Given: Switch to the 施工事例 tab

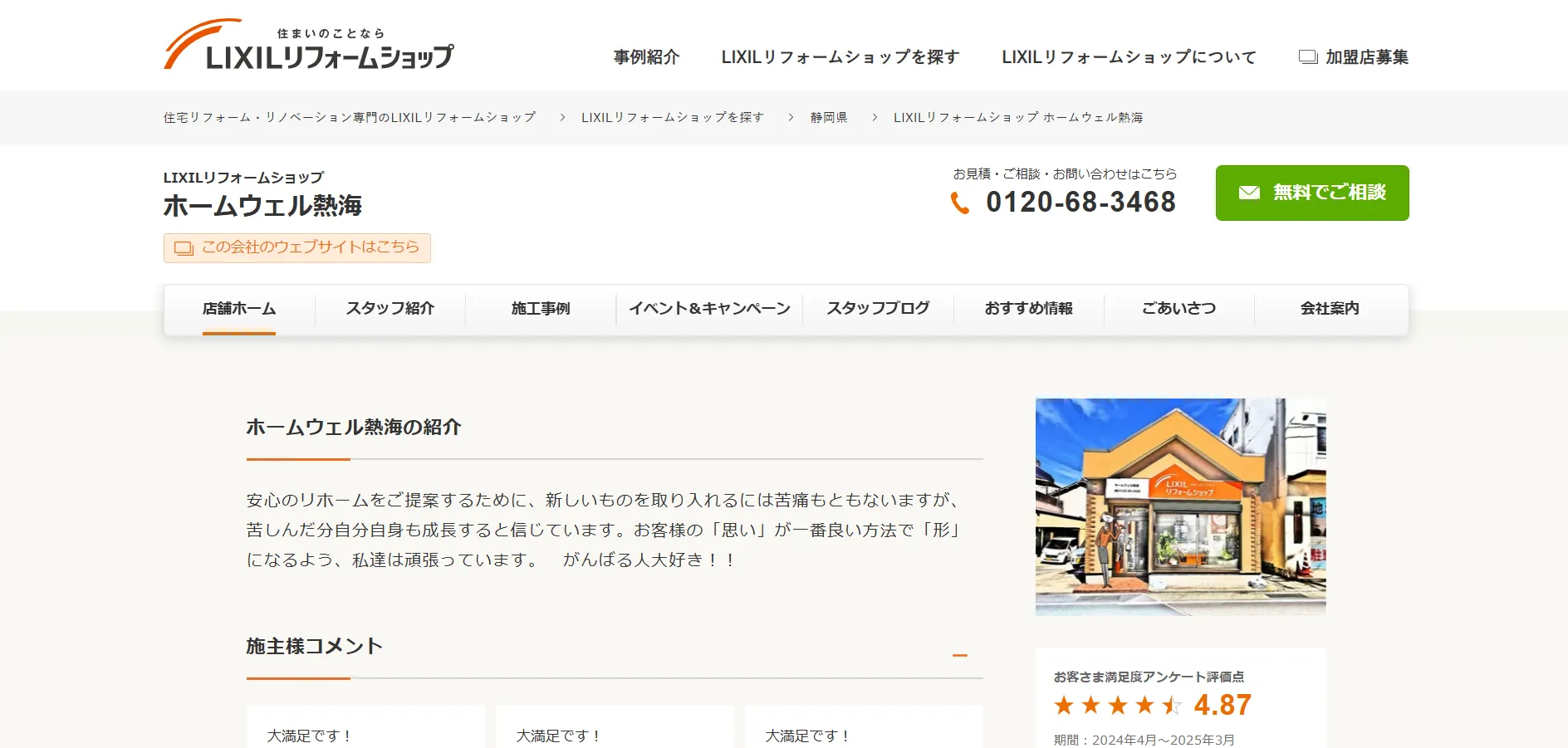Looking at the screenshot, I should (541, 309).
